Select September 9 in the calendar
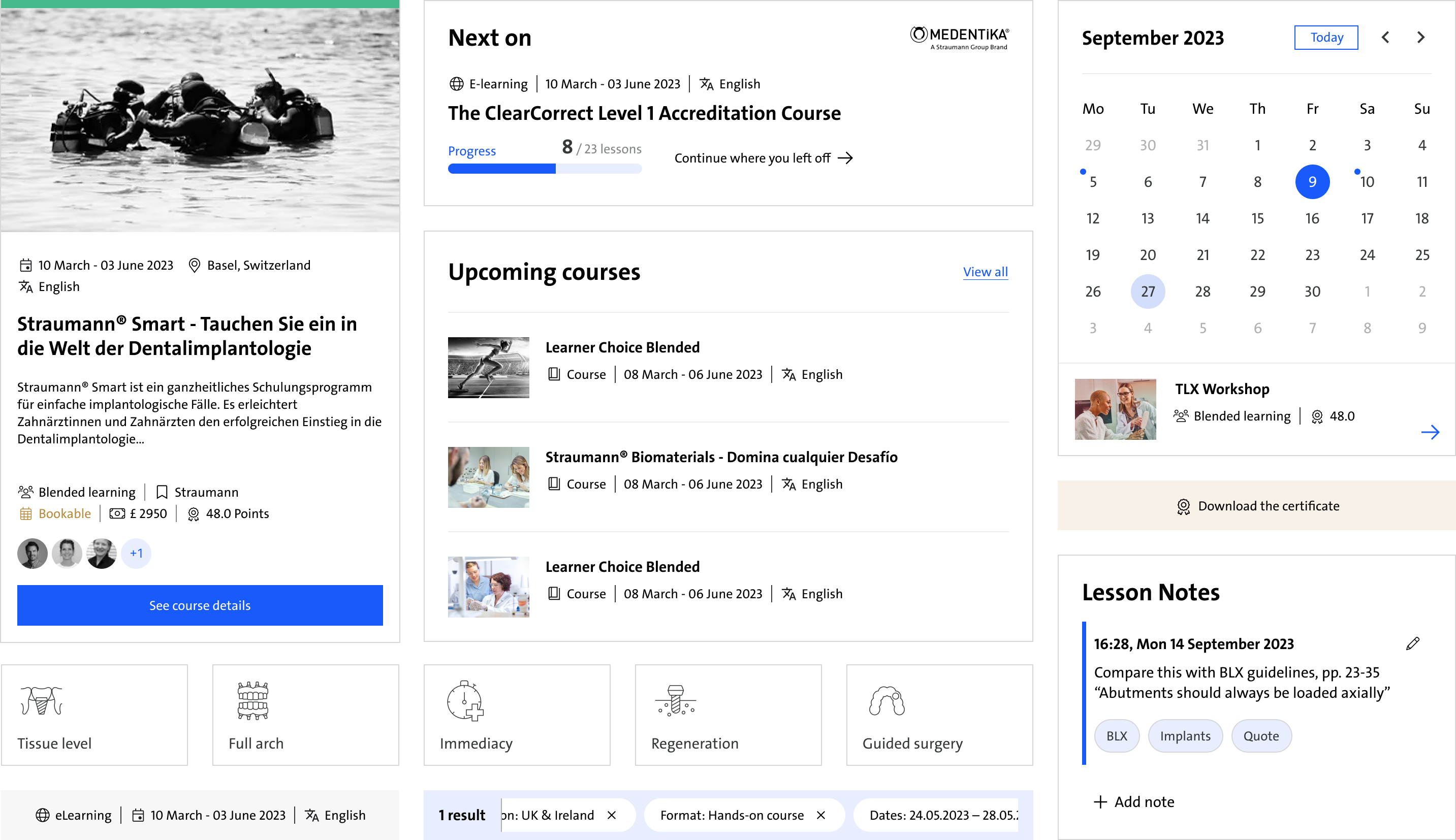1456x840 pixels. 1312,182
